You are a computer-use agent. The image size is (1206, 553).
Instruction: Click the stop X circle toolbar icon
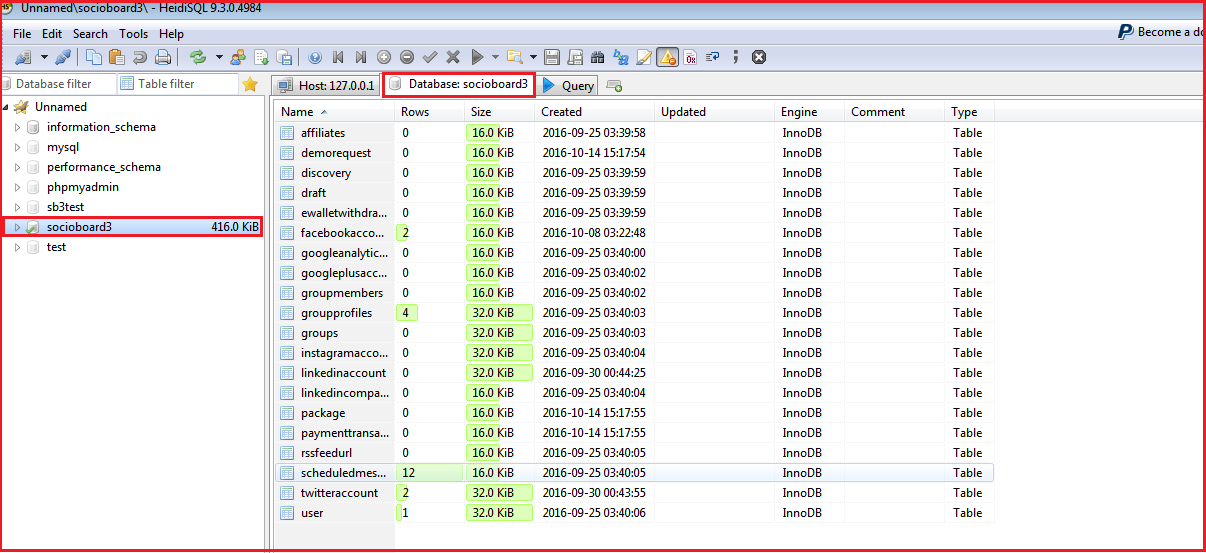coord(759,57)
